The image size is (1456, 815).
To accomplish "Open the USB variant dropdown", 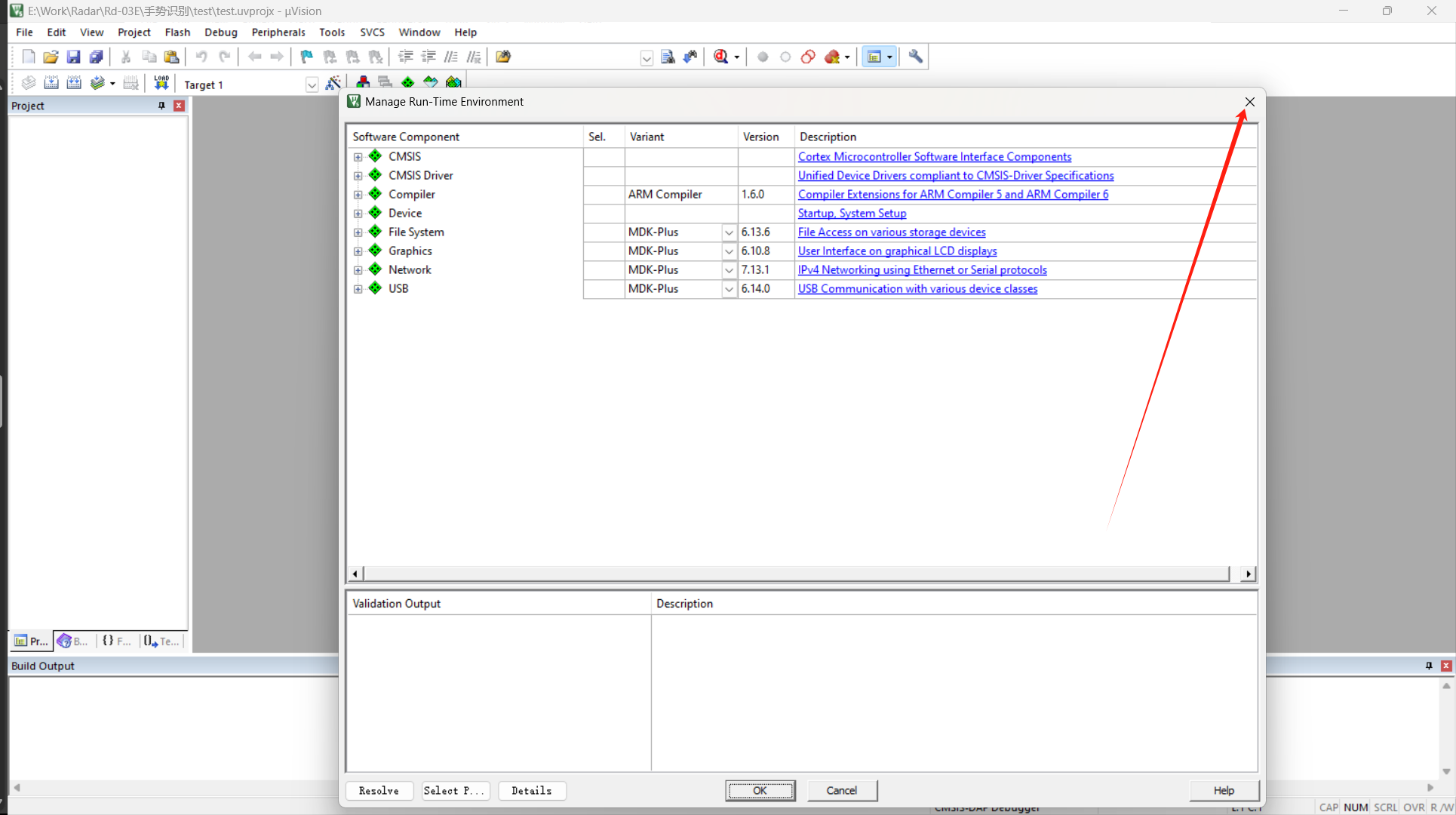I will (x=729, y=289).
